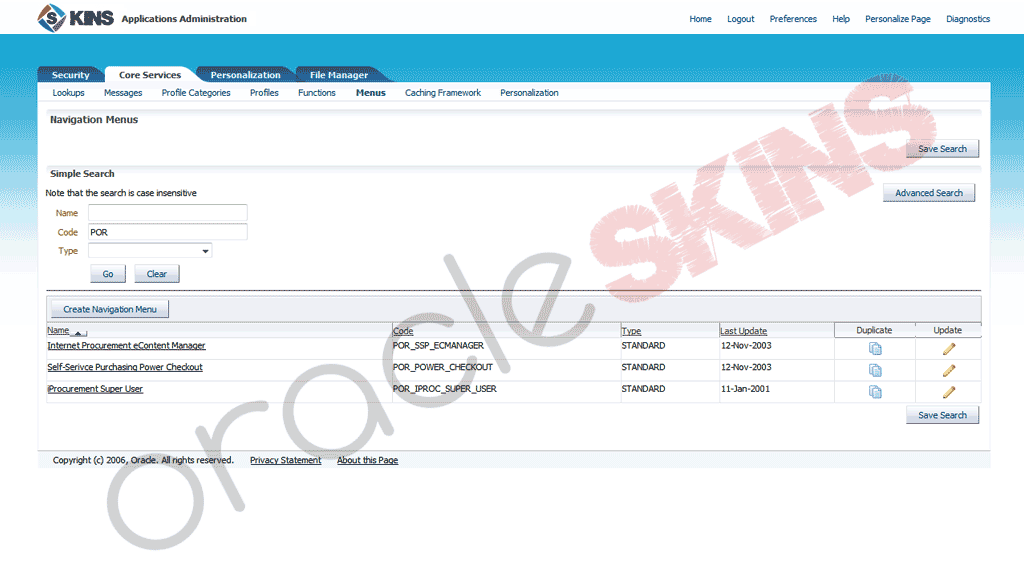The width and height of the screenshot is (1024, 580).
Task: Open the Lookups subtab
Action: pyautogui.click(x=69, y=93)
